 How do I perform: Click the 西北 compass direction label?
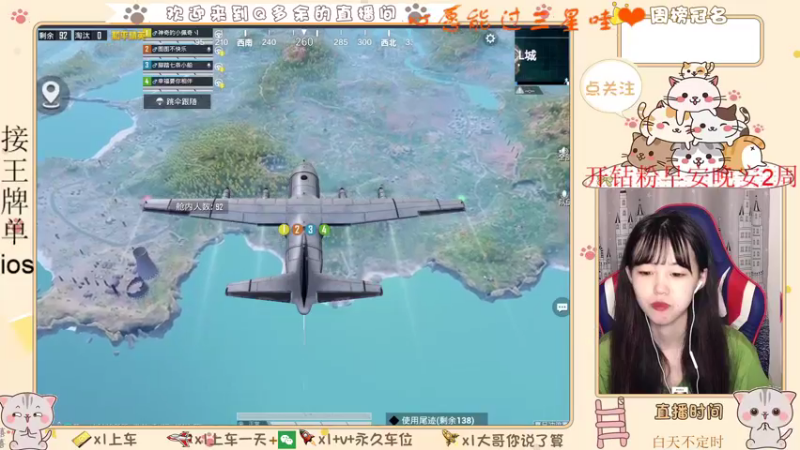pyautogui.click(x=389, y=43)
